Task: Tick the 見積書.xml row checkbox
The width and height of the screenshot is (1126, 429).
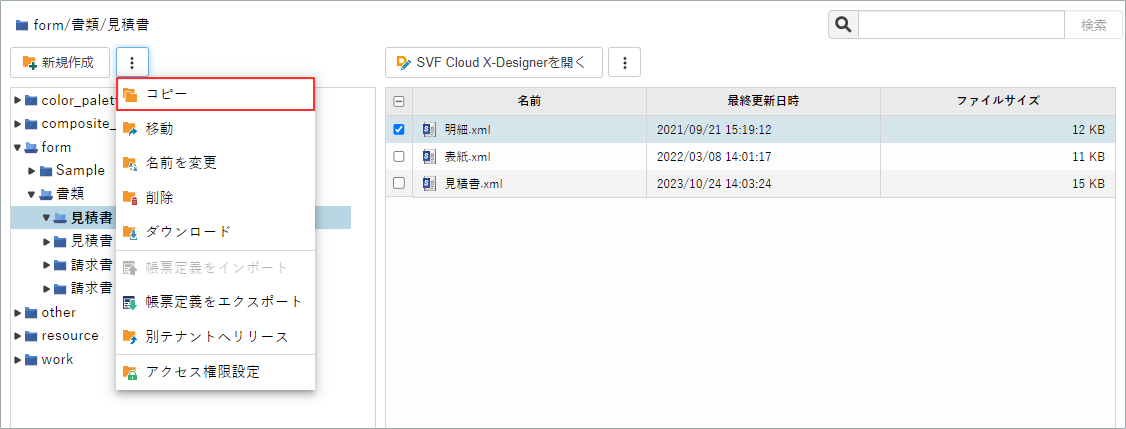Action: point(399,183)
